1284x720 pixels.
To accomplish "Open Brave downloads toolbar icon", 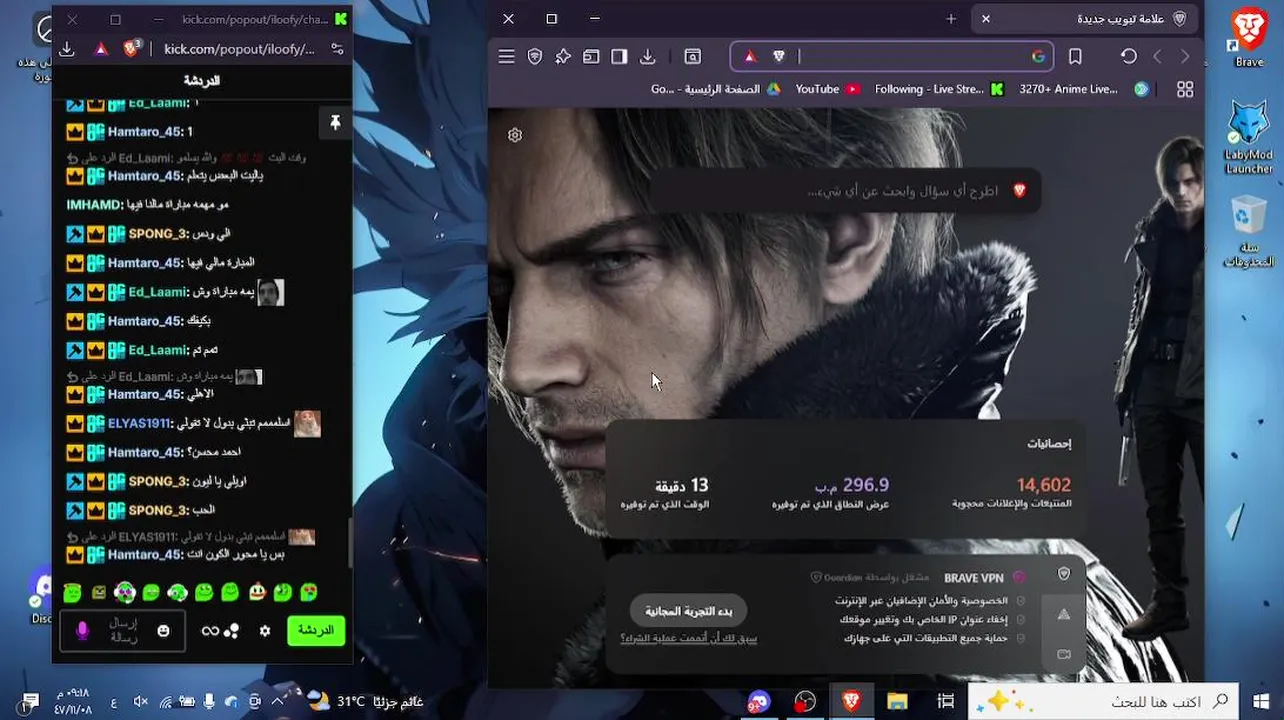I will [x=647, y=57].
